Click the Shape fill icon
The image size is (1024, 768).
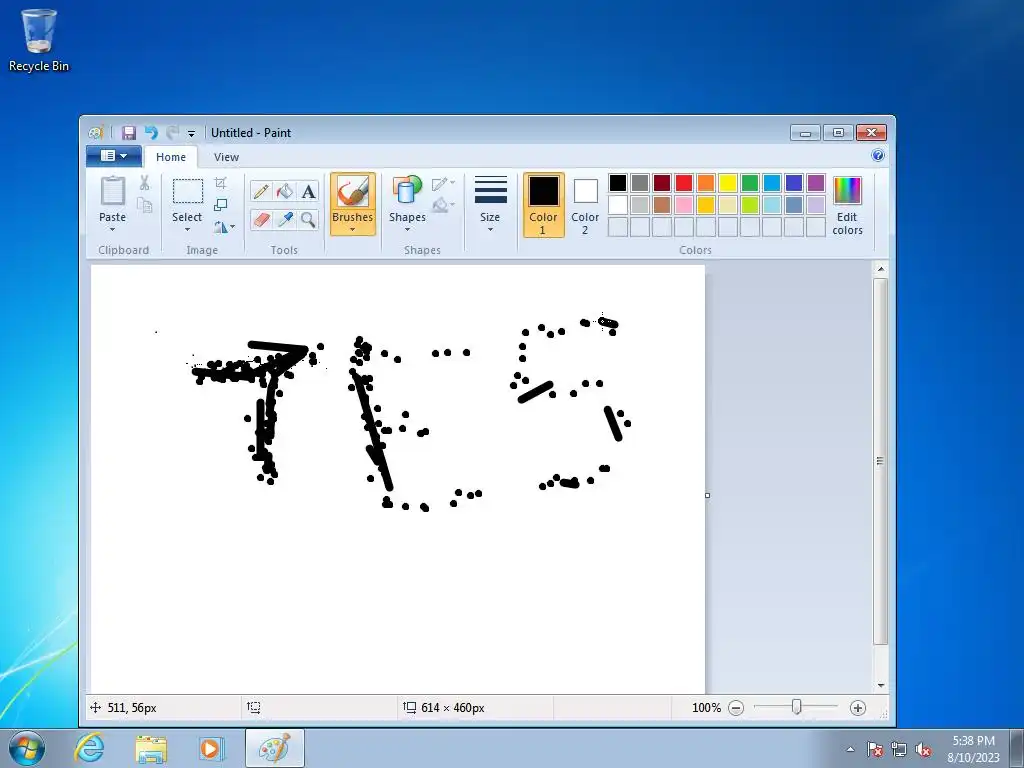pos(440,205)
